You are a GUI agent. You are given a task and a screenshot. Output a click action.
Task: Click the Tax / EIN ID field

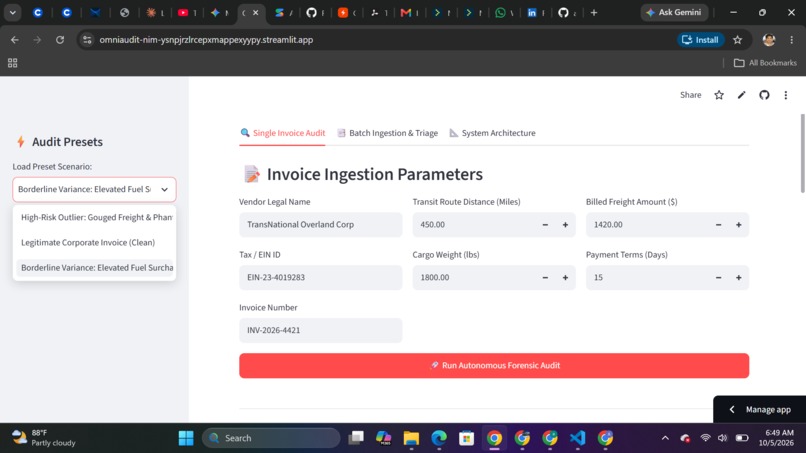click(320, 278)
